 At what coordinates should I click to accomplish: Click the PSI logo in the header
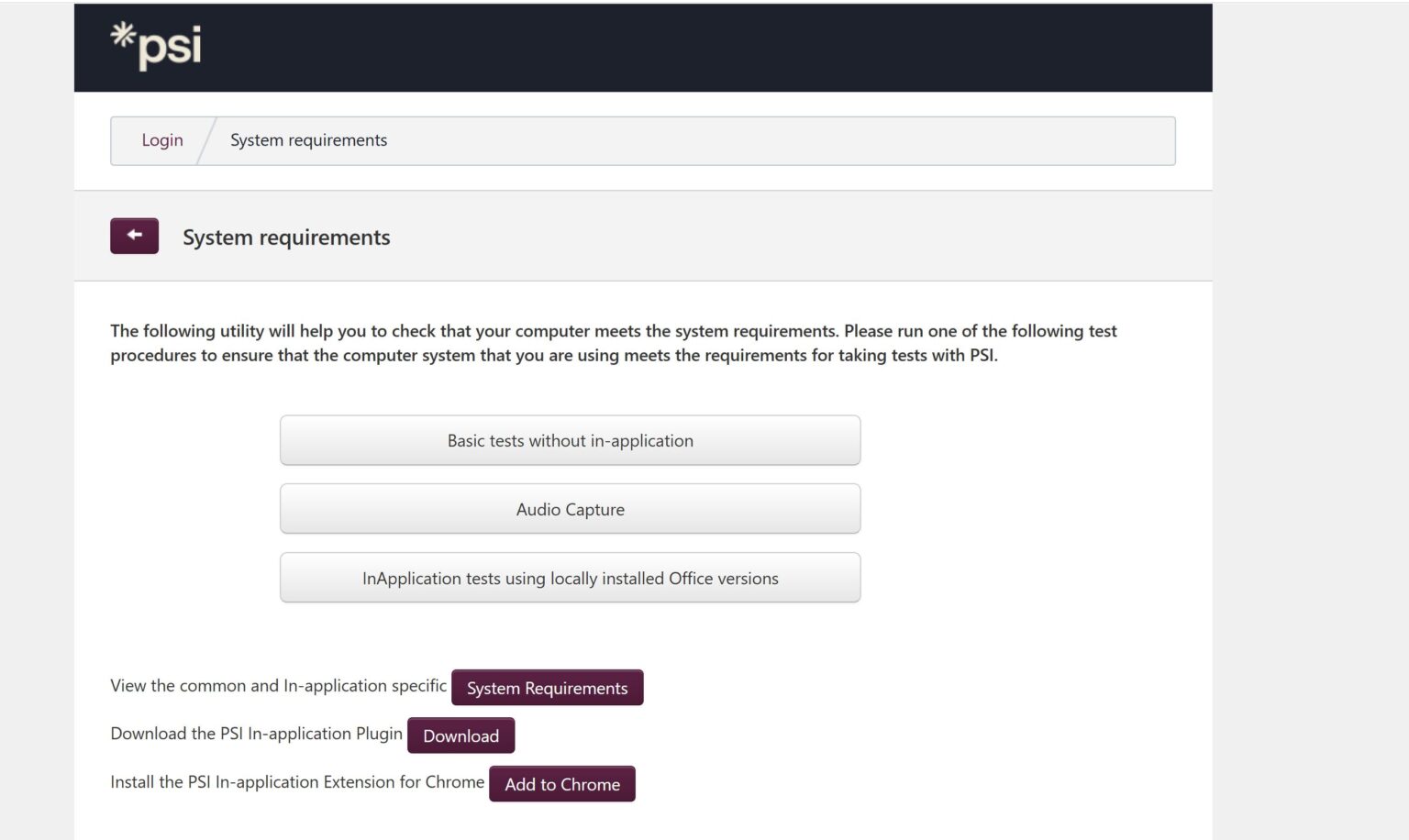coord(156,46)
